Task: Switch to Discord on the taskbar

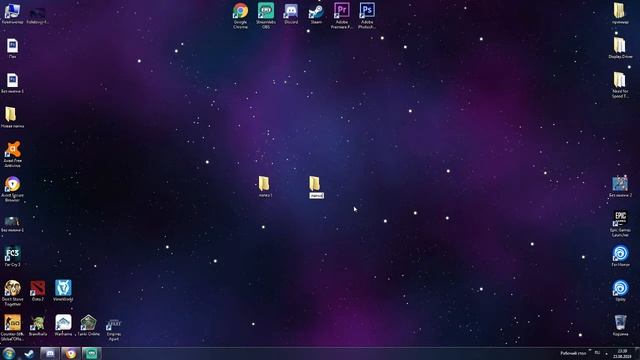Action: pos(50,353)
